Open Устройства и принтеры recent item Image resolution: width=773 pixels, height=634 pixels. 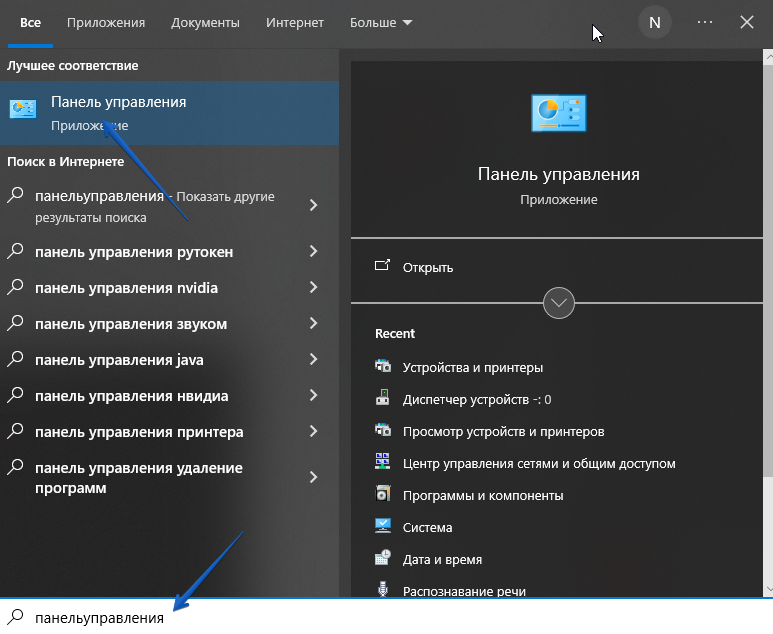(472, 367)
